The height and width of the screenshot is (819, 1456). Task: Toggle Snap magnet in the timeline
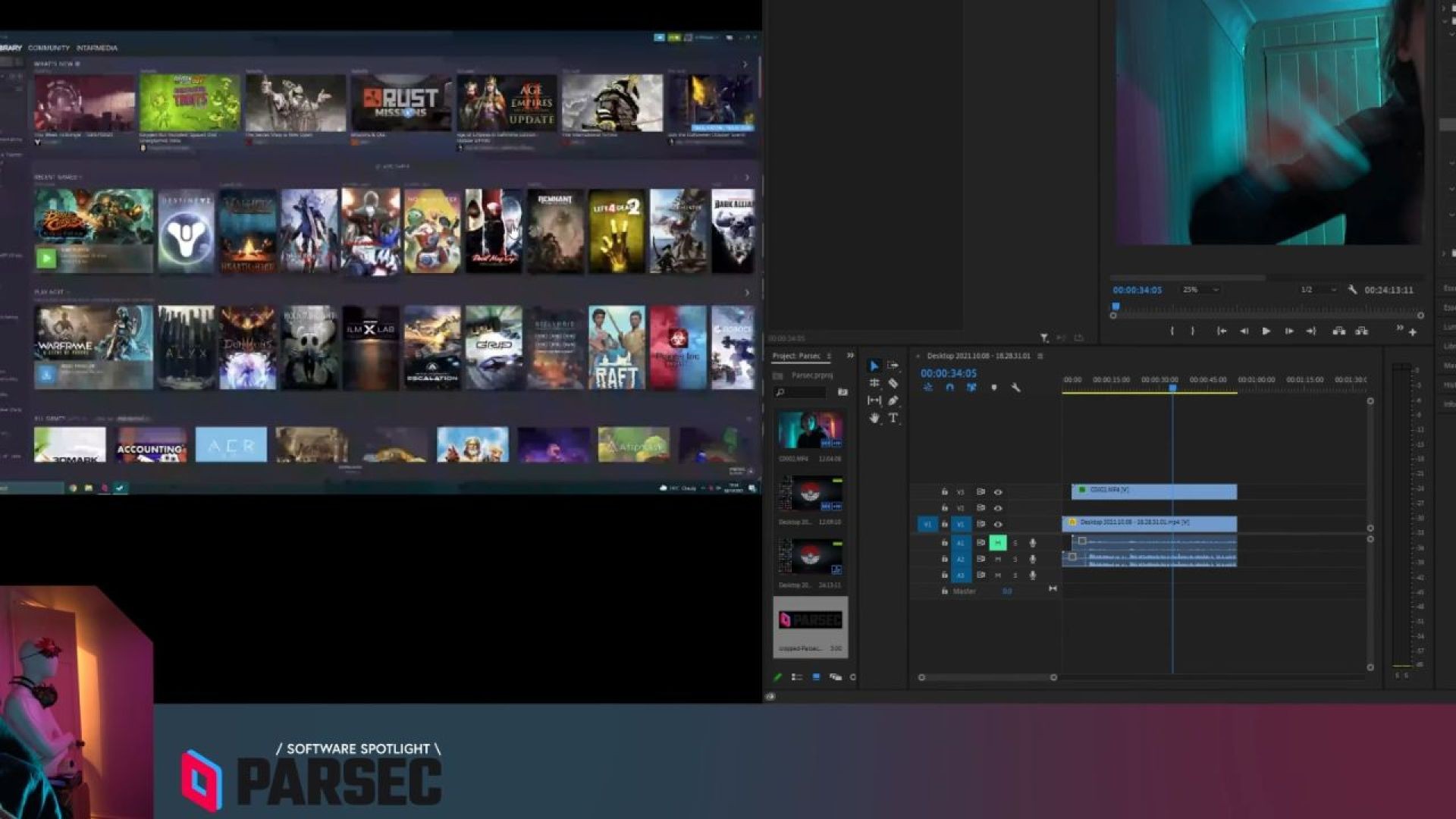click(x=949, y=388)
